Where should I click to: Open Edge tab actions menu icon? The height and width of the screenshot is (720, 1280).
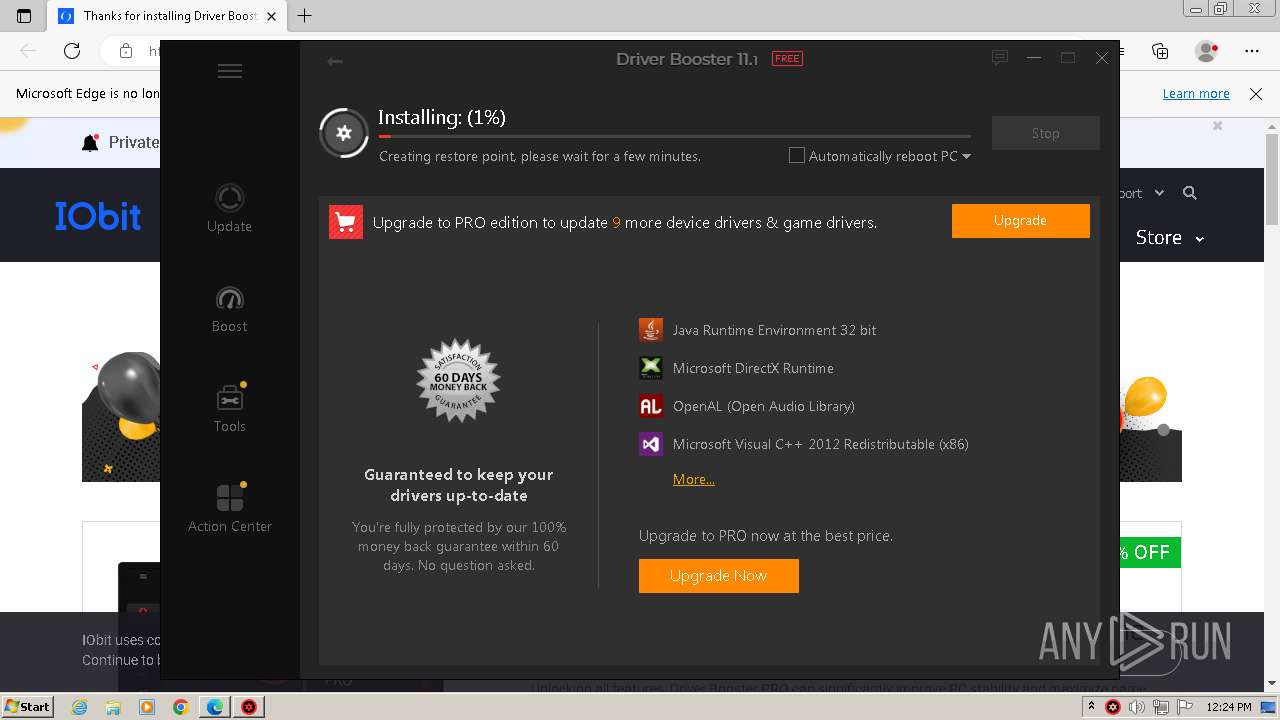(x=24, y=16)
